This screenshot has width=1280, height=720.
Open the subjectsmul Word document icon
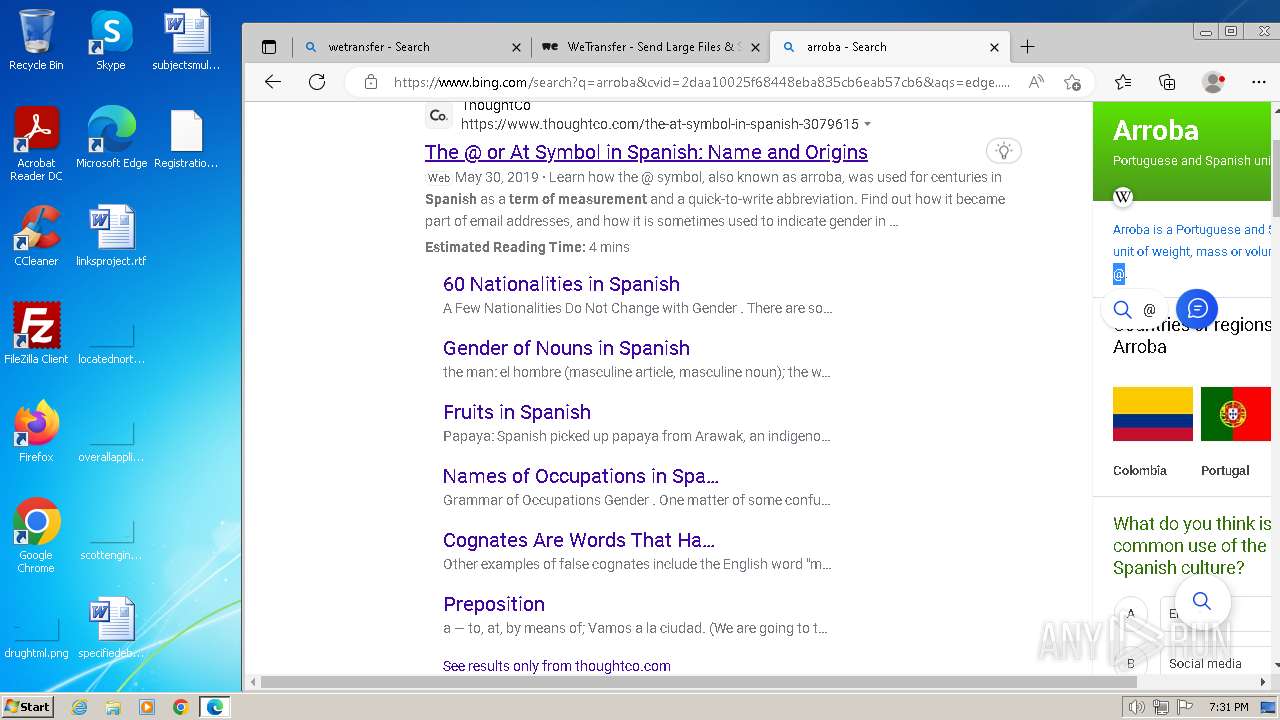pyautogui.click(x=186, y=40)
